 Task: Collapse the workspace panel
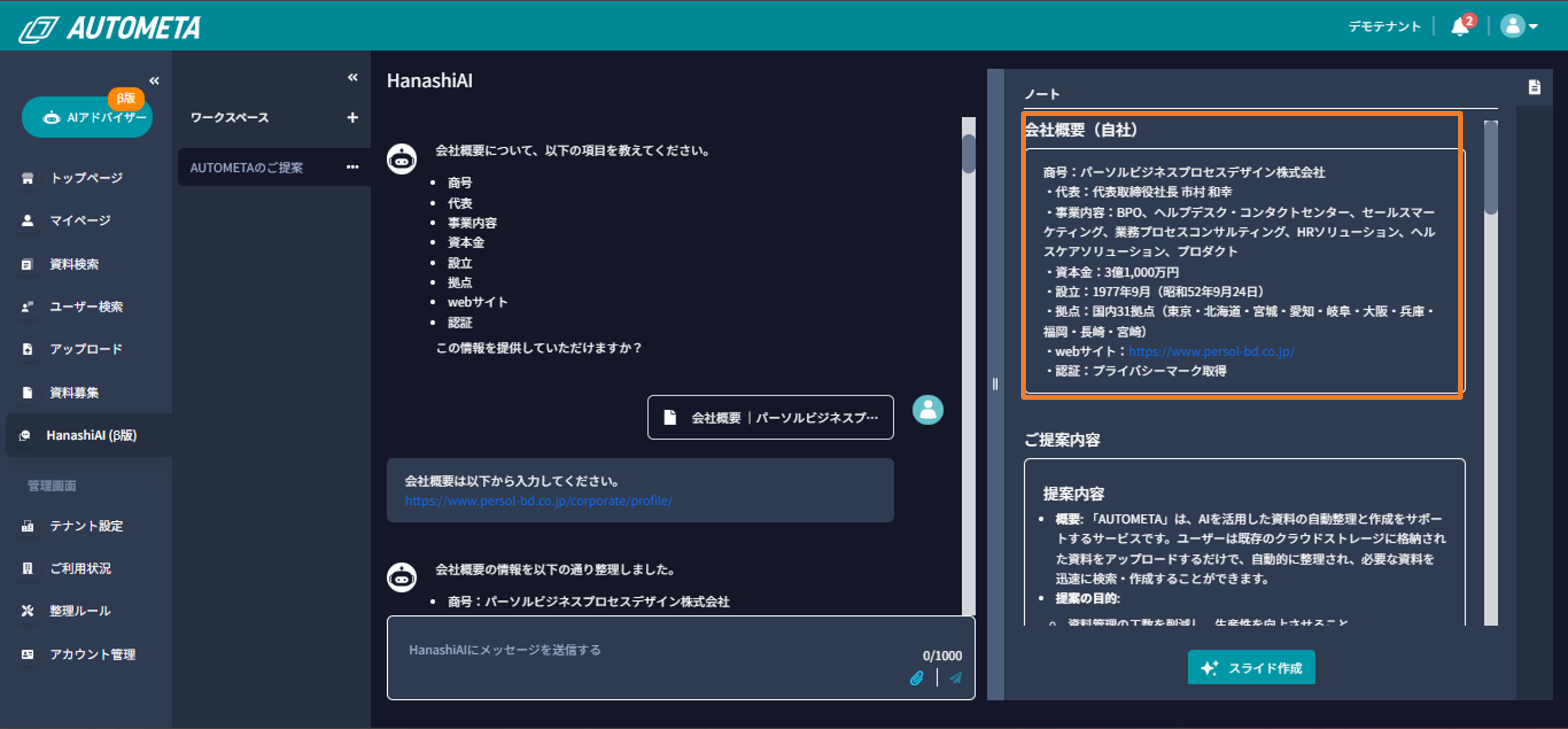click(353, 77)
